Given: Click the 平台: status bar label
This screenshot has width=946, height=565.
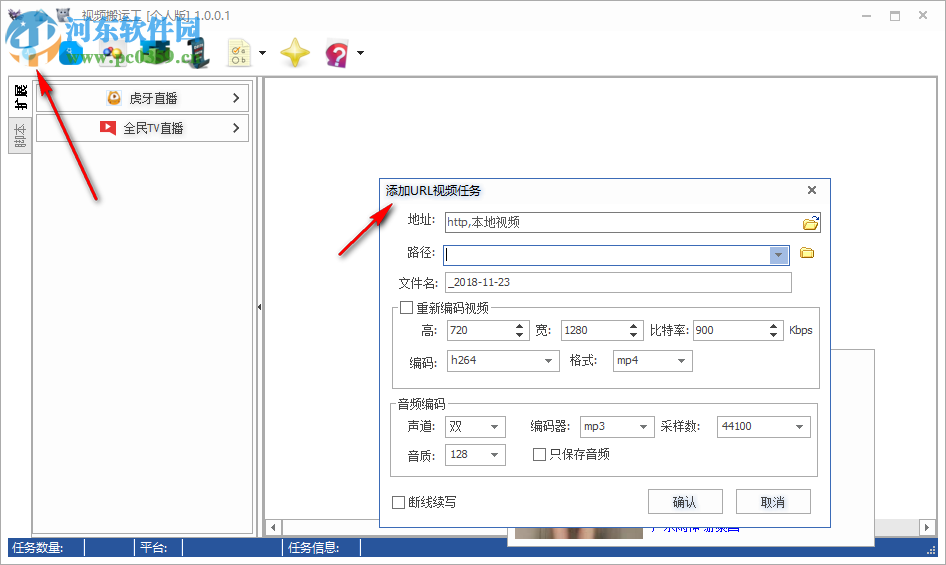Looking at the screenshot, I should coord(153,547).
